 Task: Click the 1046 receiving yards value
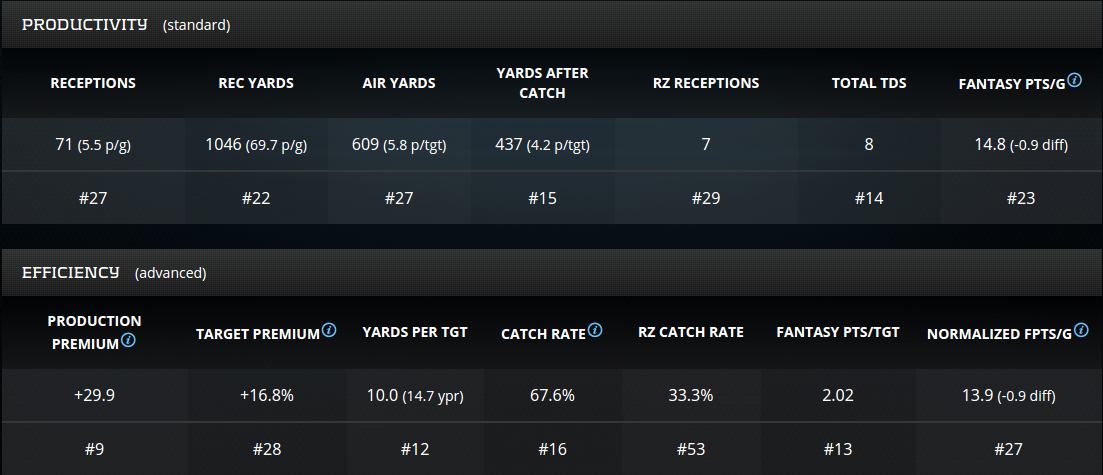224,145
